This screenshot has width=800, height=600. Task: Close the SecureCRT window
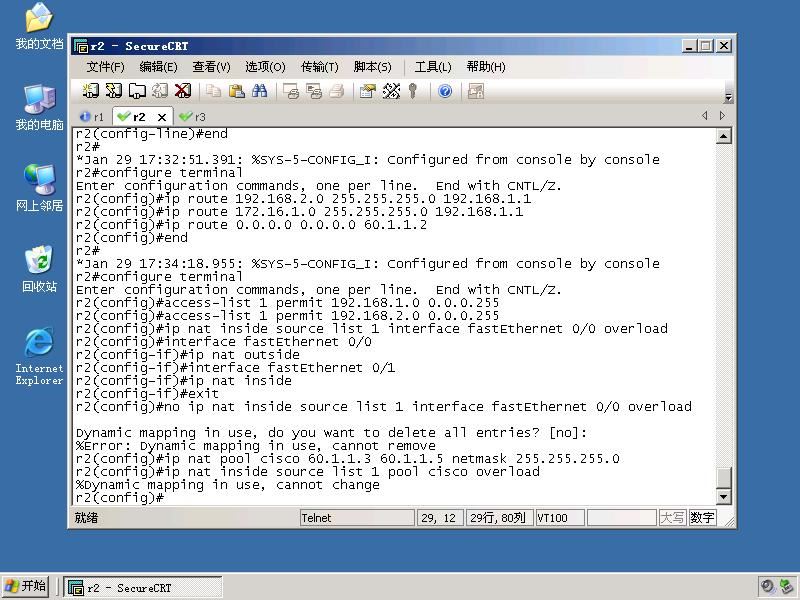(x=723, y=46)
